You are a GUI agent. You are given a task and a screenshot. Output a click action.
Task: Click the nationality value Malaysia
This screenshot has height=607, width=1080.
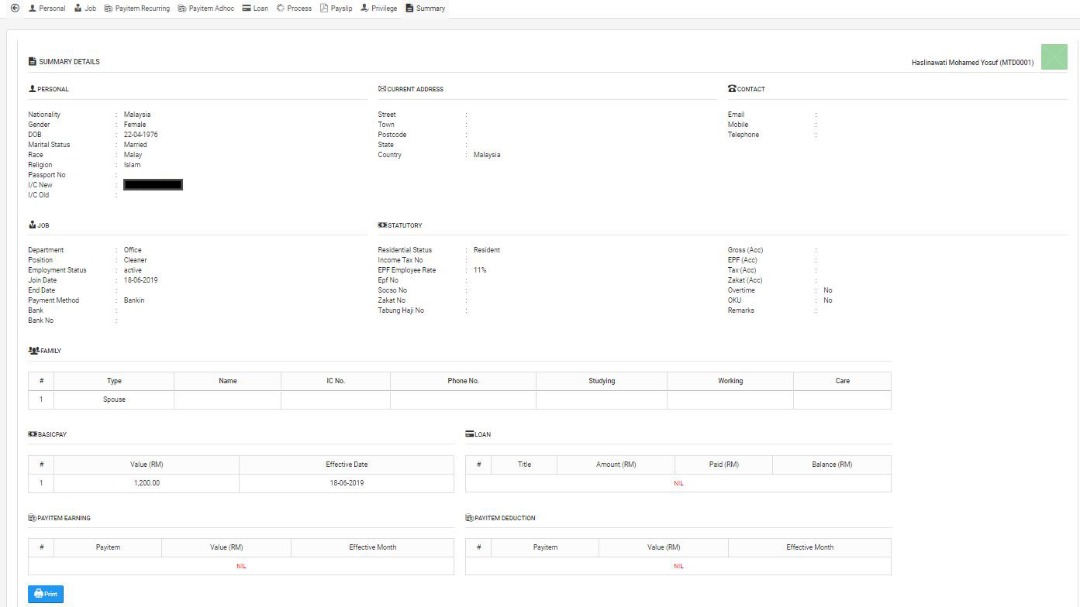point(137,114)
